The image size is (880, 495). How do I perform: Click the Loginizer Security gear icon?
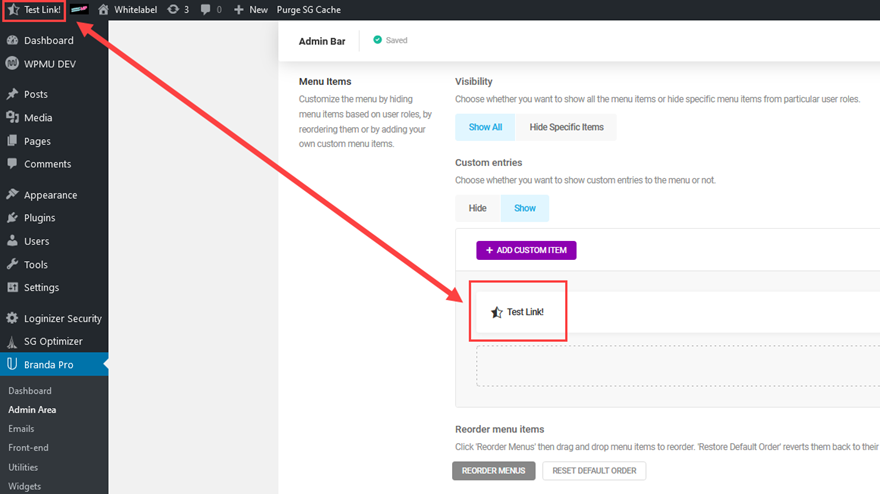tap(12, 319)
